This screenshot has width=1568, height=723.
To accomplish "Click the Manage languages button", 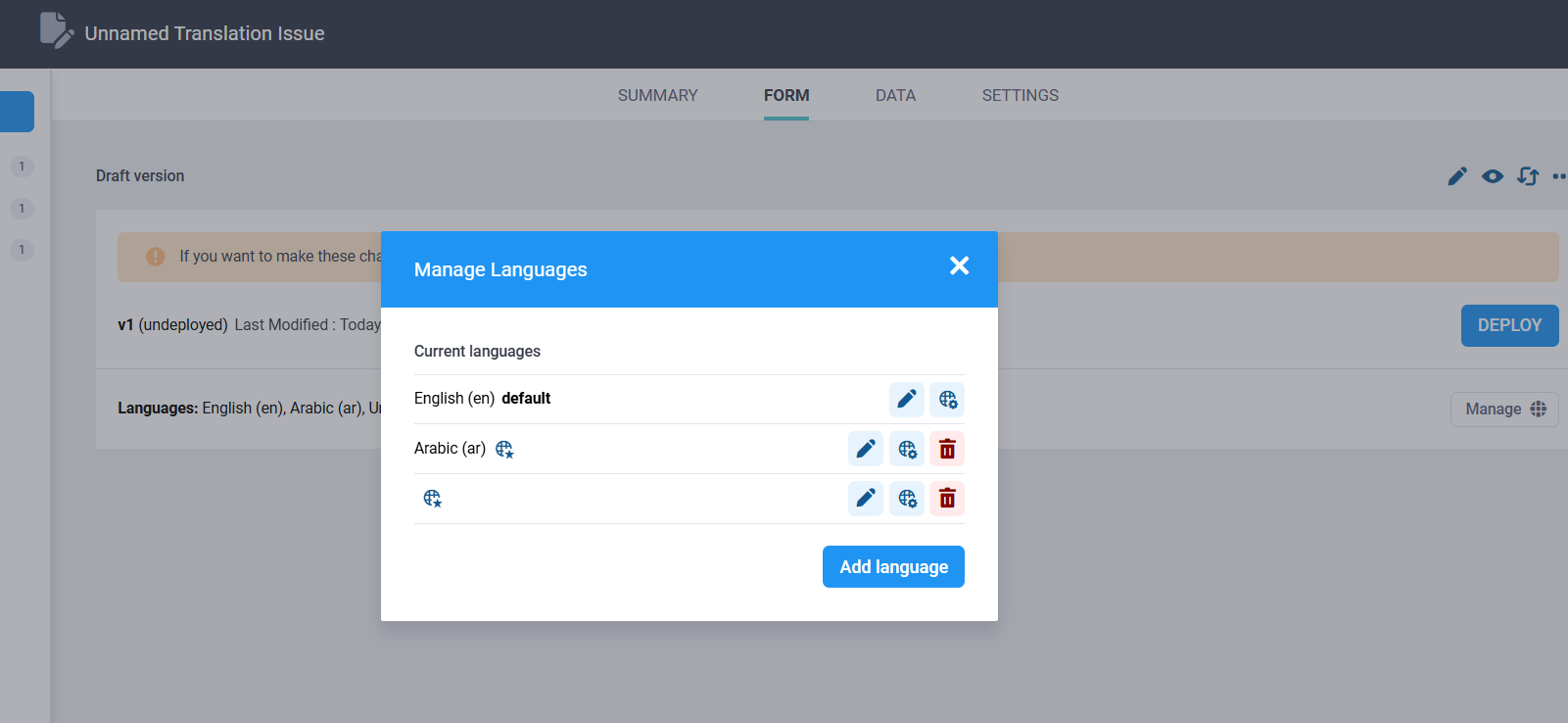I will point(1504,409).
